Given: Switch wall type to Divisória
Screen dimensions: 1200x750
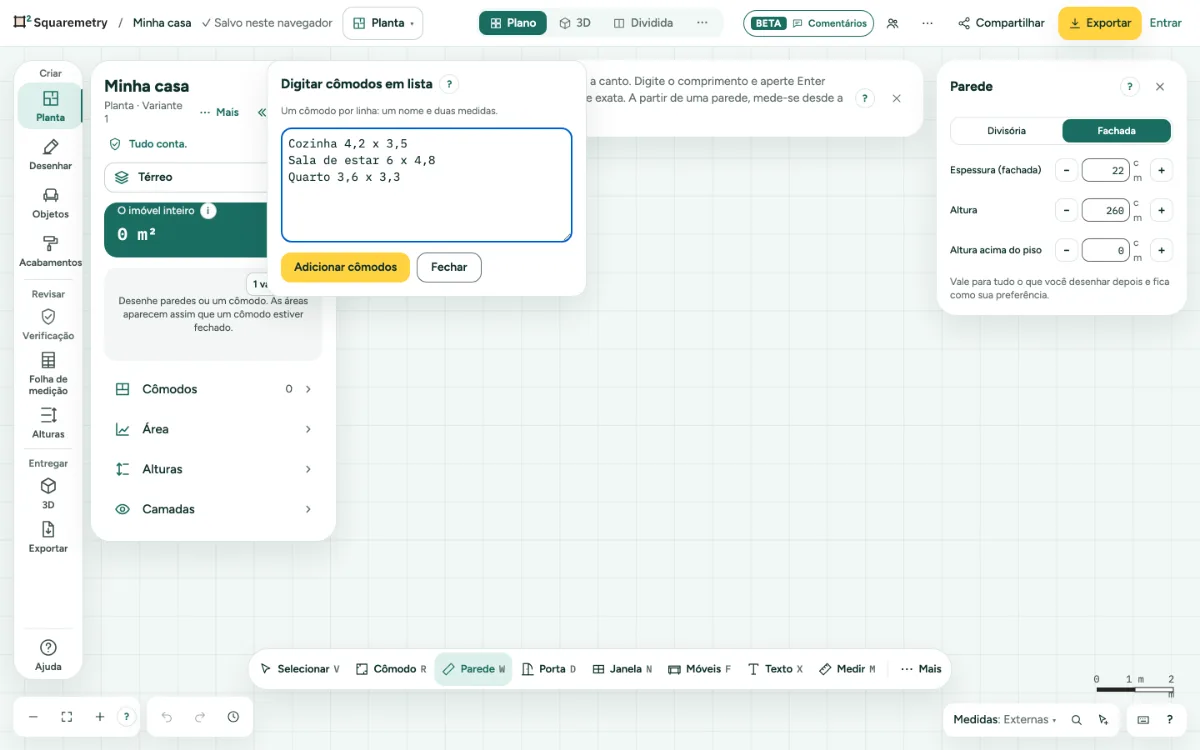Looking at the screenshot, I should (1006, 131).
